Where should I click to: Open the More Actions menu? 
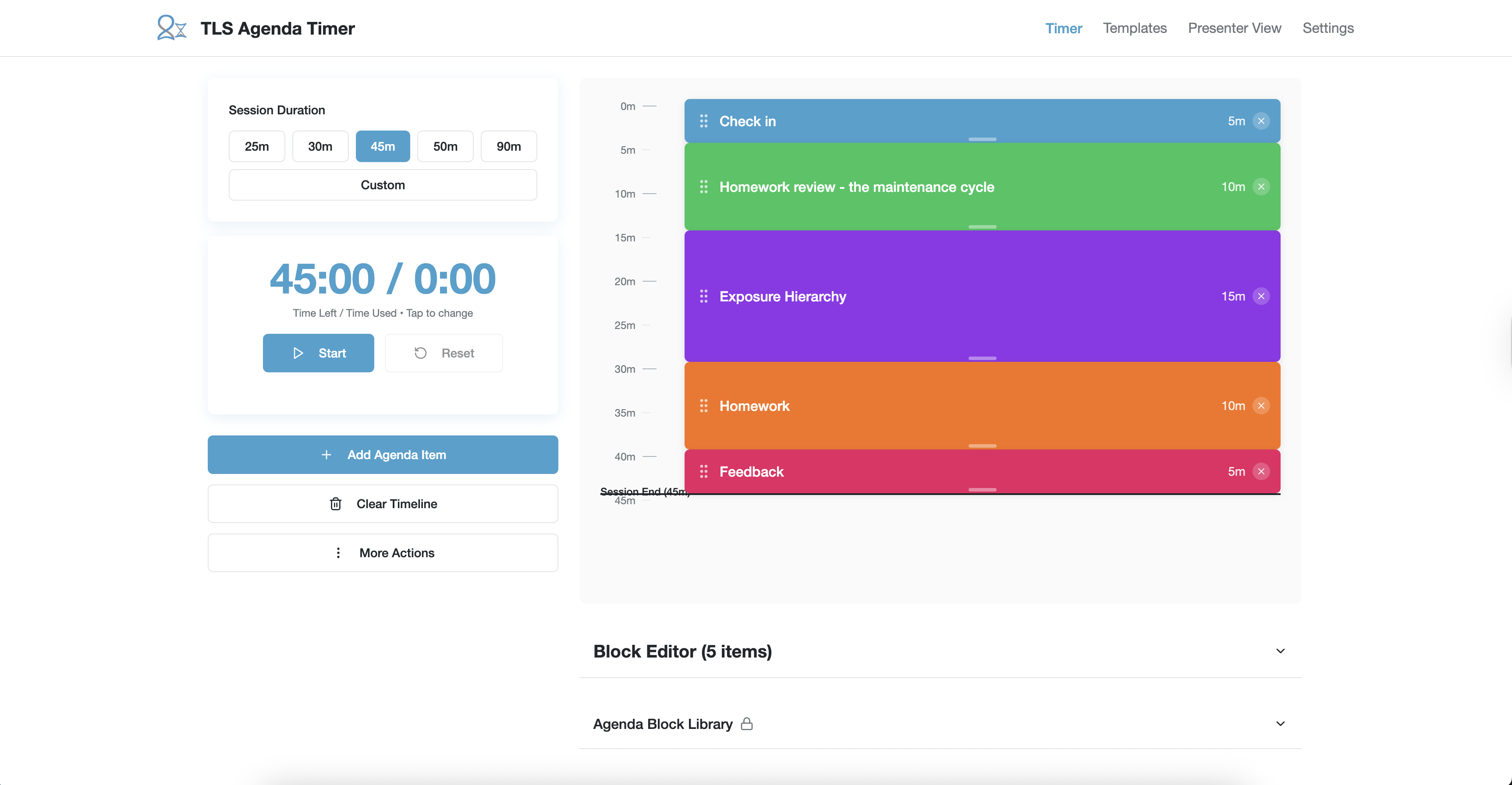(x=383, y=553)
